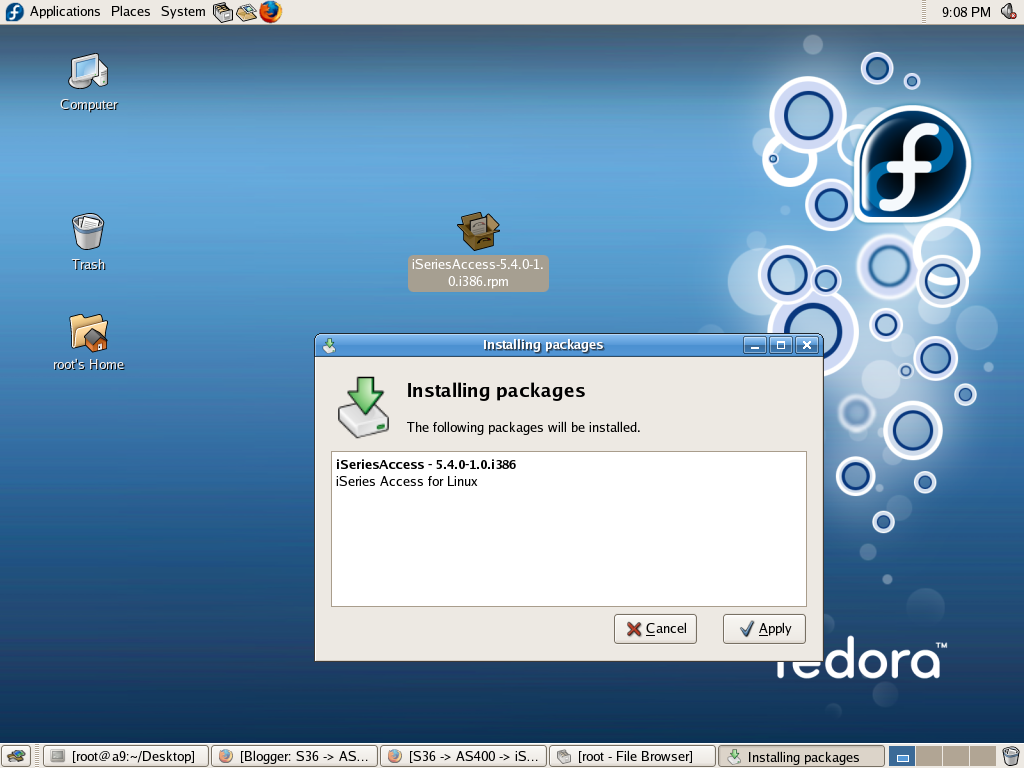This screenshot has height=768, width=1024.
Task: Close the Installing packages dialog
Action: [x=807, y=345]
